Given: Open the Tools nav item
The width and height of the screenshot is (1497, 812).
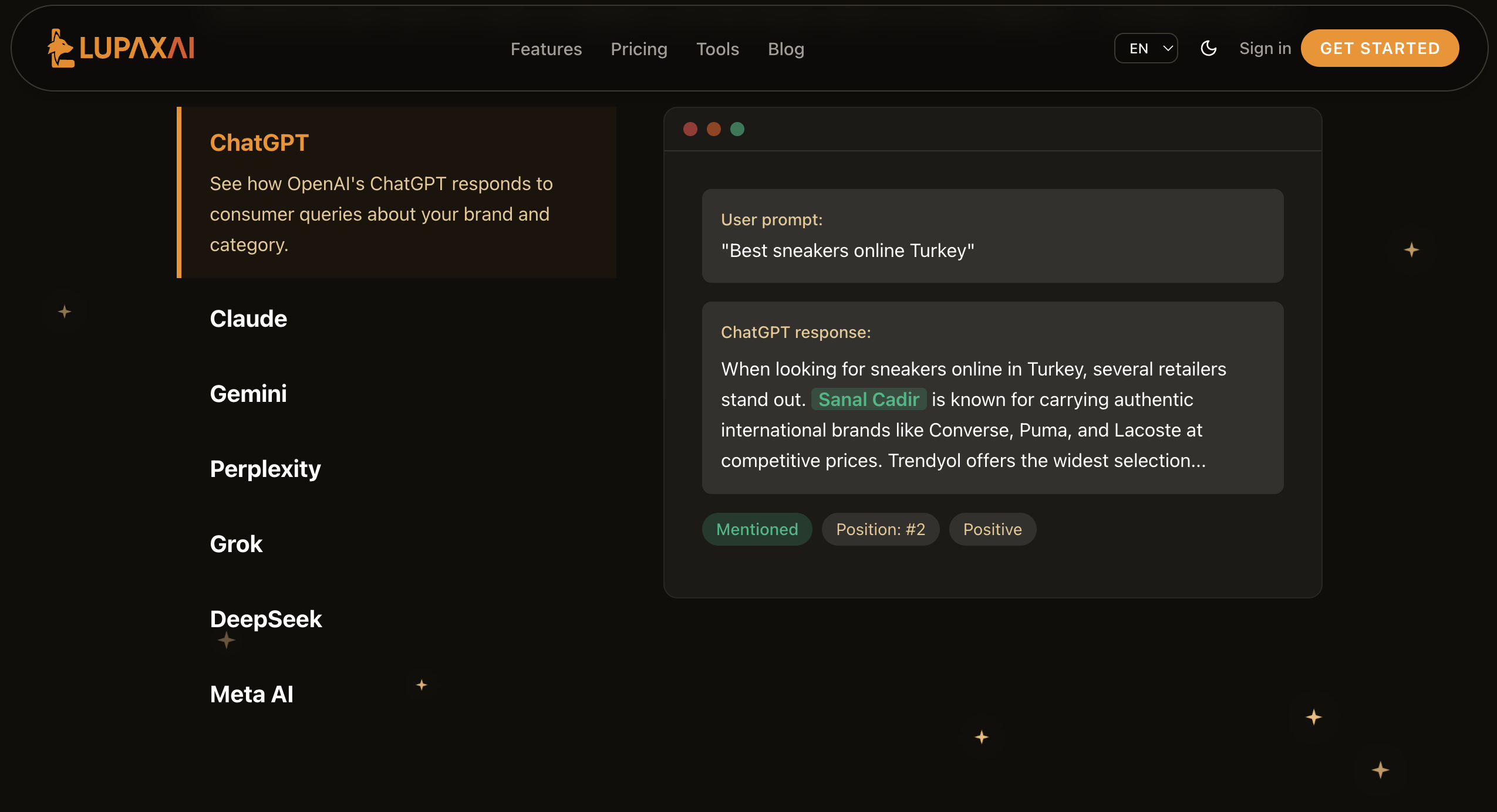Looking at the screenshot, I should (717, 49).
